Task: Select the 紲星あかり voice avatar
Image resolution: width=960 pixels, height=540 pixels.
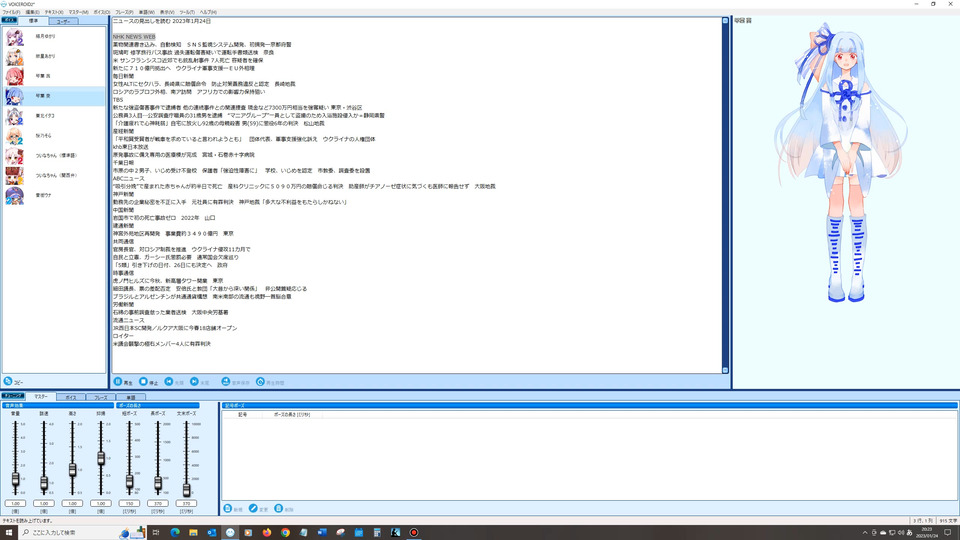Action: pyautogui.click(x=15, y=56)
